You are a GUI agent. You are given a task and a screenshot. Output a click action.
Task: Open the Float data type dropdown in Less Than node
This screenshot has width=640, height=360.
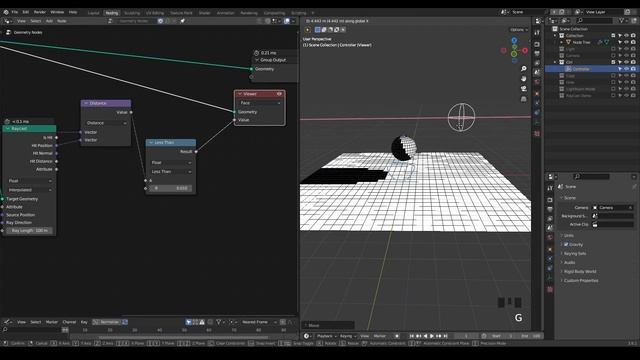[171, 162]
